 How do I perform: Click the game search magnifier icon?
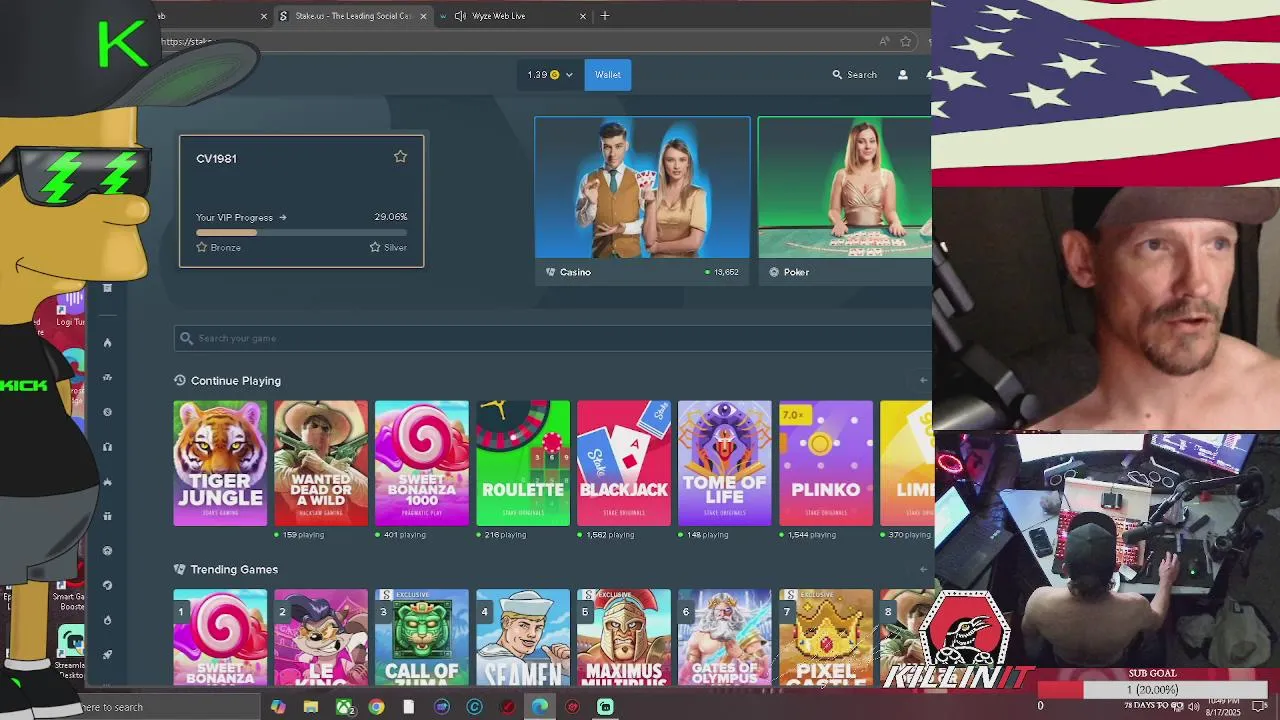point(186,338)
